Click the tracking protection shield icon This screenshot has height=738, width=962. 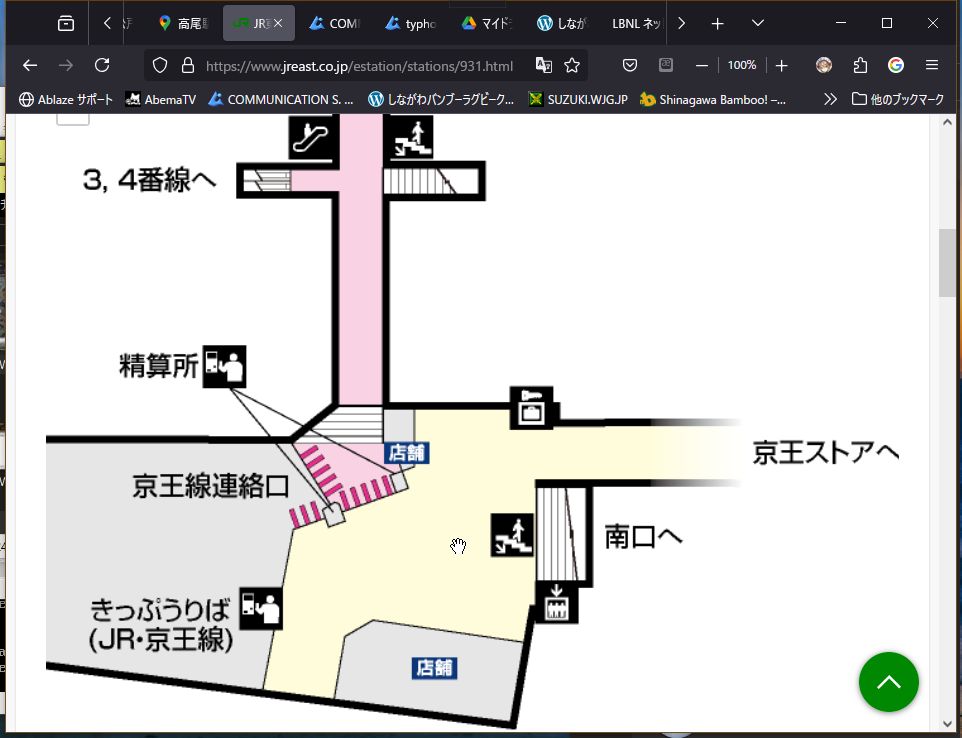tap(160, 66)
